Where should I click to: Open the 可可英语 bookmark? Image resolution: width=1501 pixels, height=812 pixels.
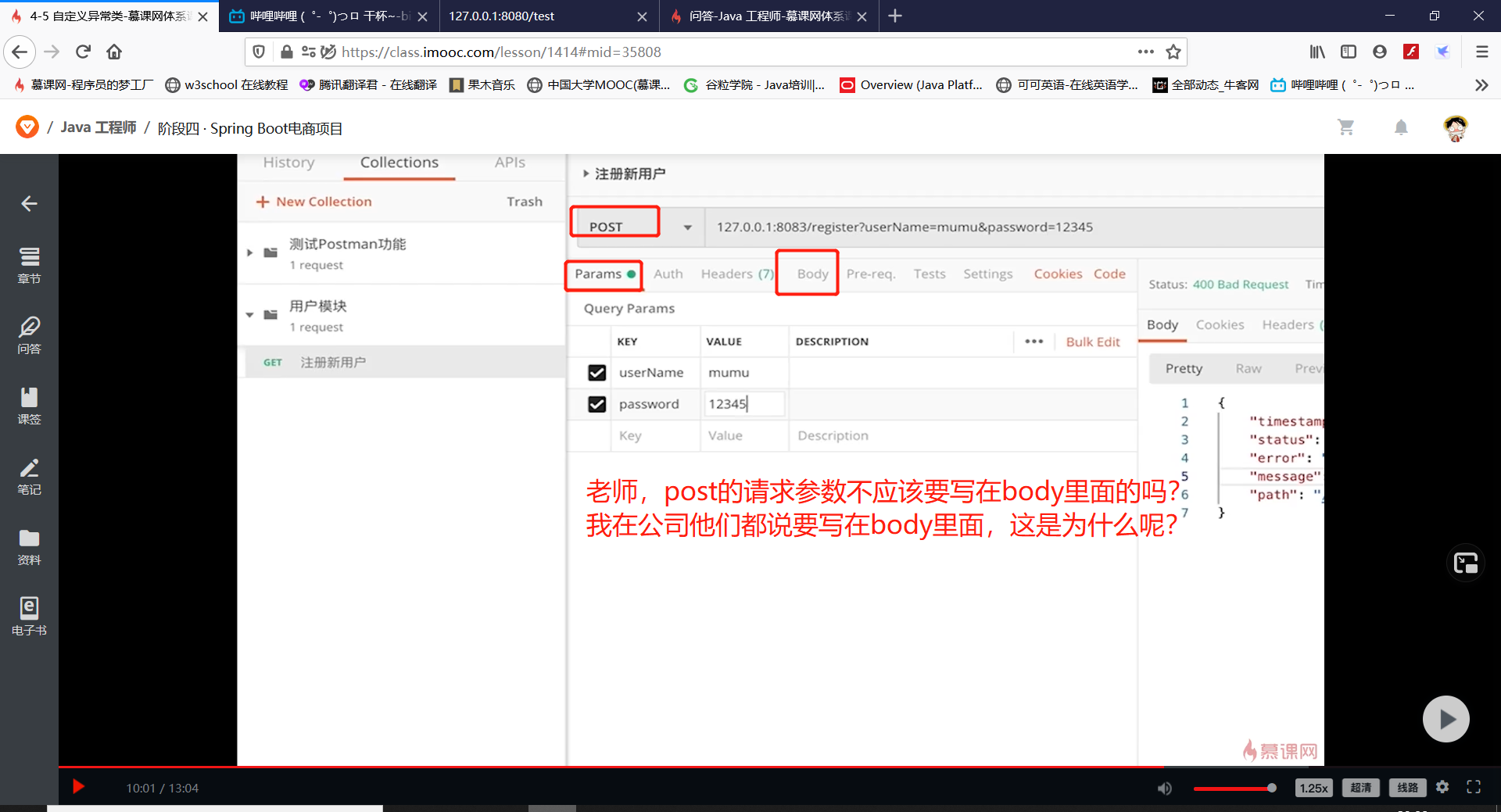1067,84
